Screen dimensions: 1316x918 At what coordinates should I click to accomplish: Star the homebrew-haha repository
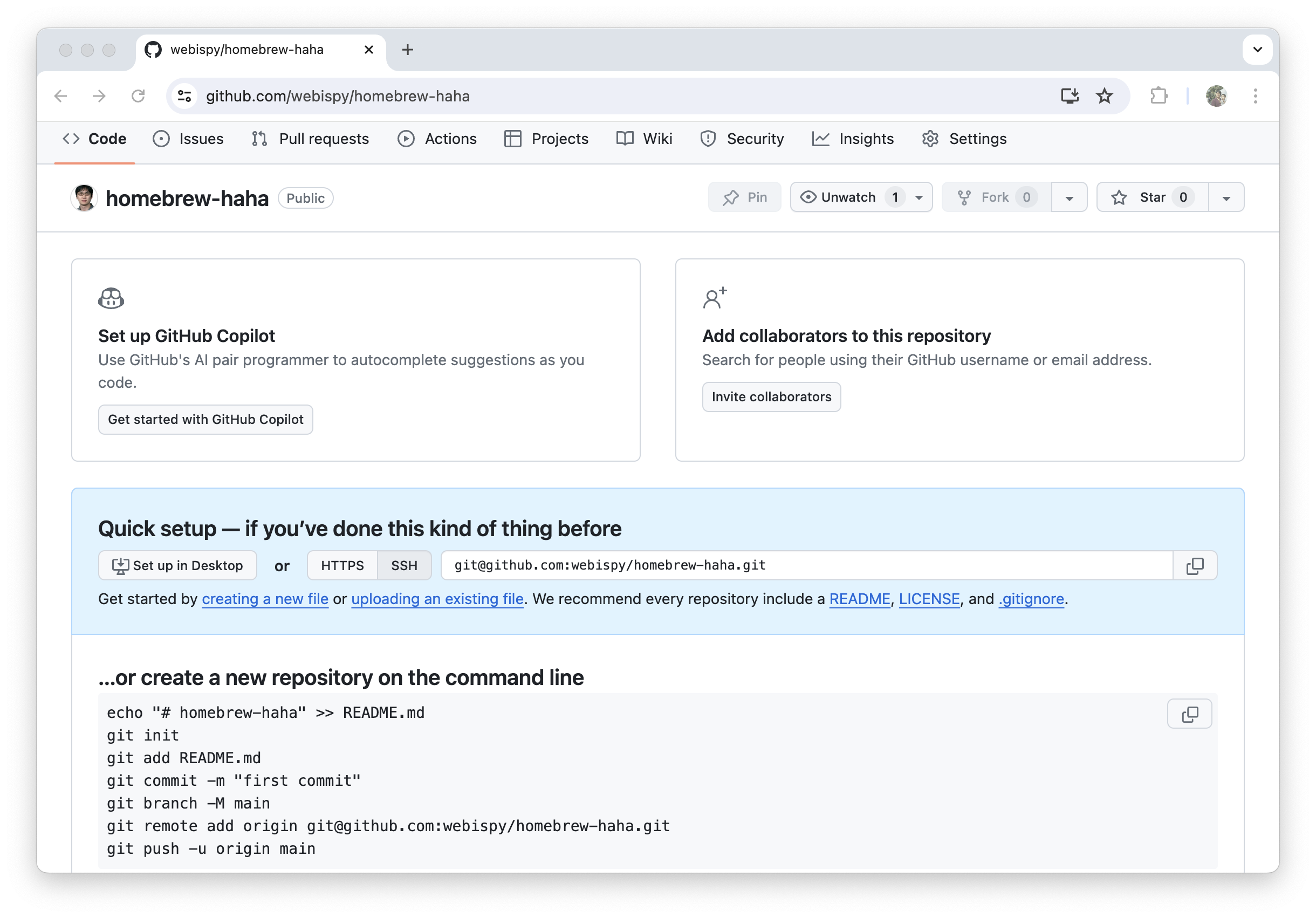point(1153,197)
